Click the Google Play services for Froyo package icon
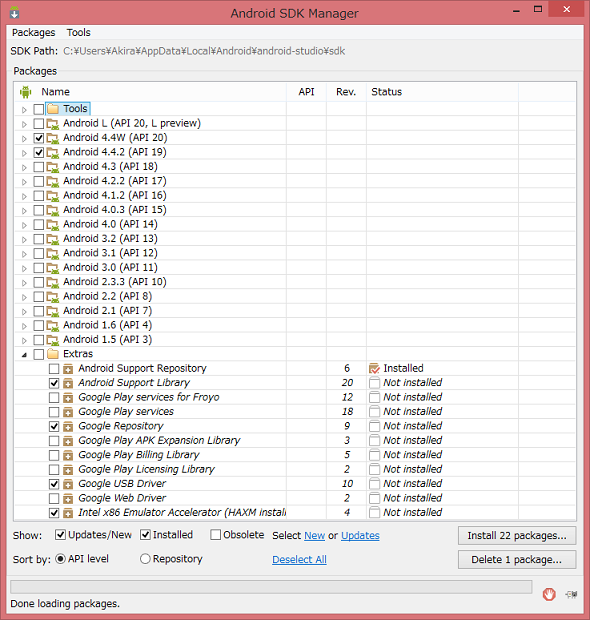The width and height of the screenshot is (590, 620). pos(68,398)
